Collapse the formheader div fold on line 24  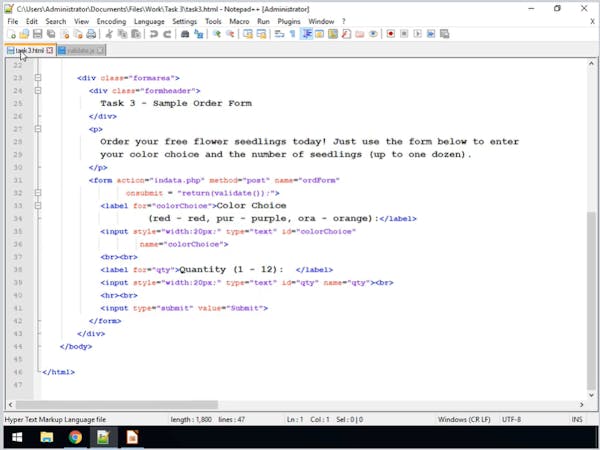tap(38, 91)
